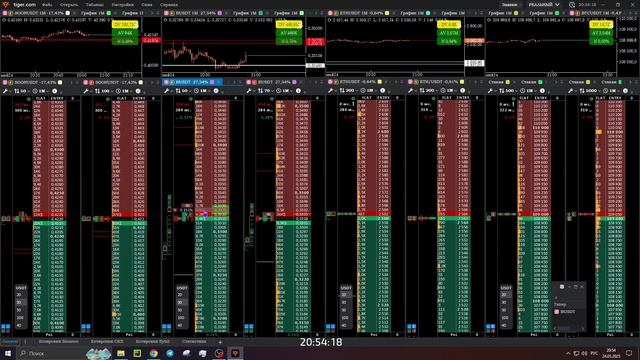Open wrench settings of ETH/USDT -0,61% order book
Viewport: 640px width, 360px height.
click(x=411, y=91)
